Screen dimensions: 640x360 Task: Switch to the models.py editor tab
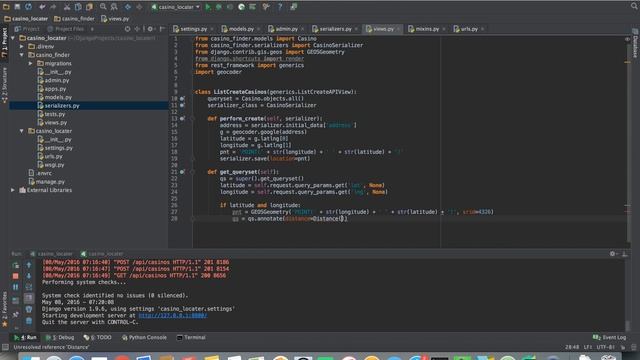pyautogui.click(x=241, y=29)
